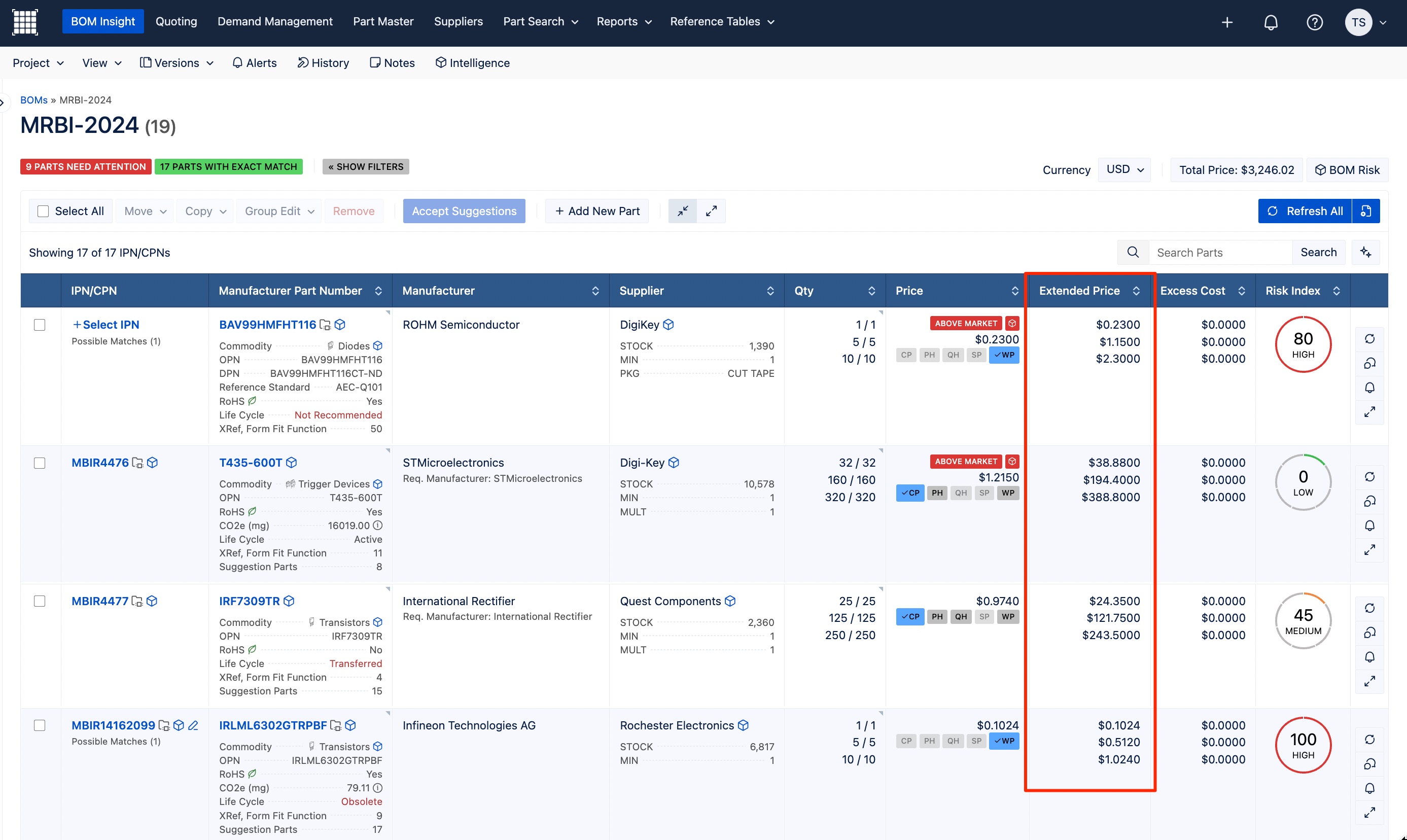Go to the Quoting tab
The width and height of the screenshot is (1407, 840).
point(176,21)
